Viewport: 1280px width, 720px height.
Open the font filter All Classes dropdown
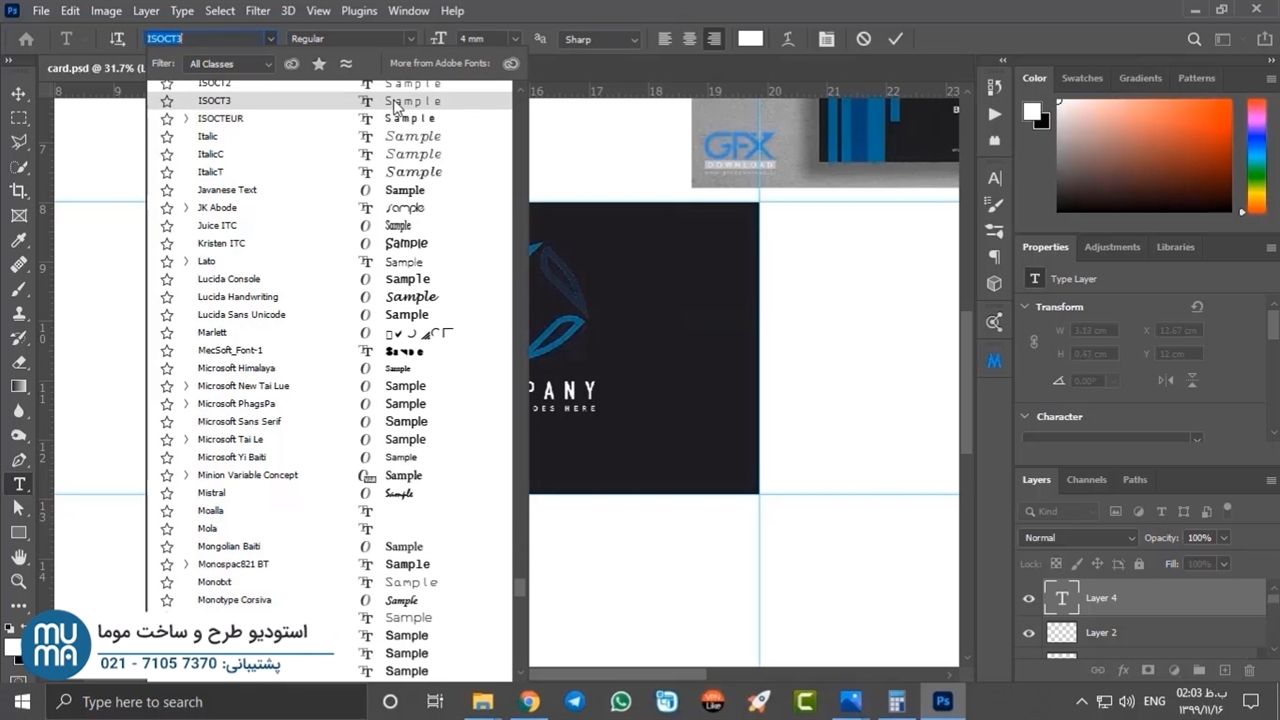pyautogui.click(x=230, y=64)
